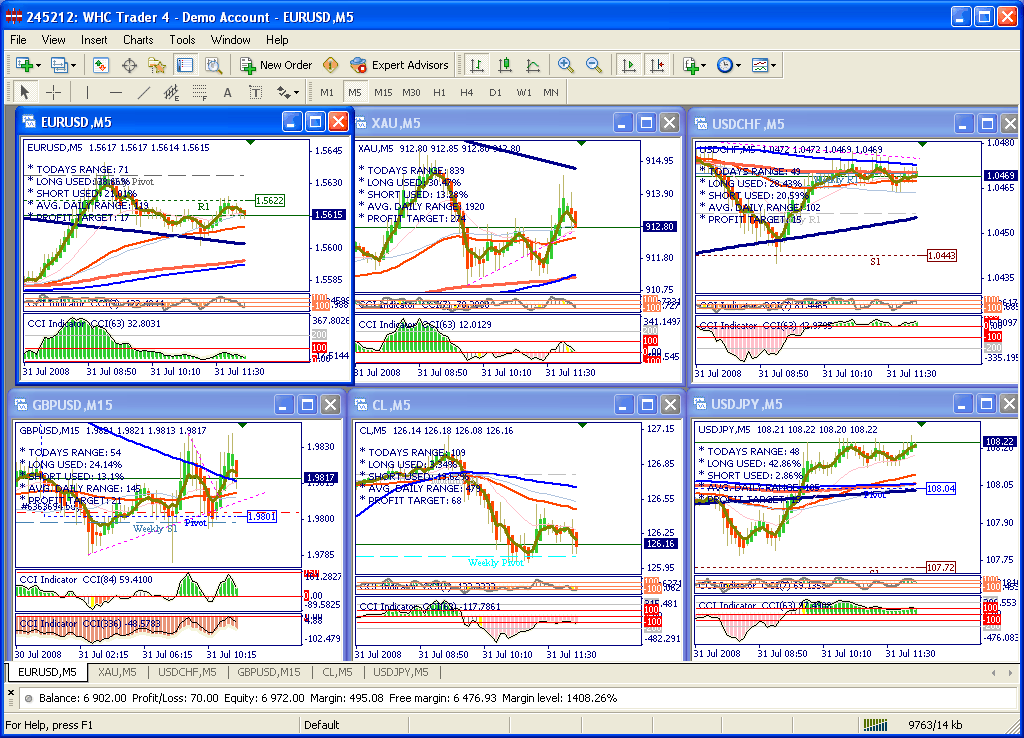1024x738 pixels.
Task: Close the terminal balance panel
Action: coord(10,693)
